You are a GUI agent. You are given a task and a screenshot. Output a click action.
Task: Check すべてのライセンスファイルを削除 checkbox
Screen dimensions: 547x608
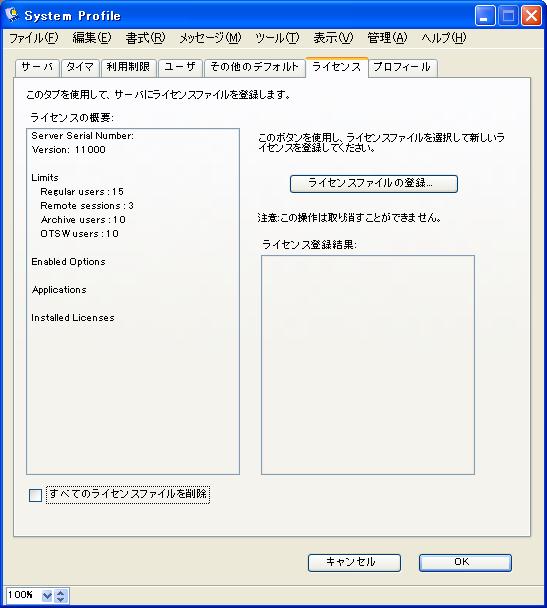coord(35,495)
